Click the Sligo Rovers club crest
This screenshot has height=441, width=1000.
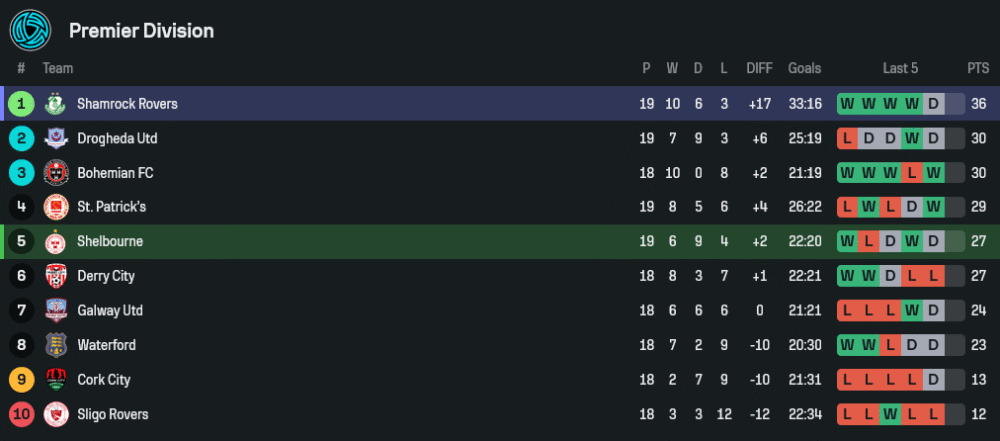coord(56,414)
